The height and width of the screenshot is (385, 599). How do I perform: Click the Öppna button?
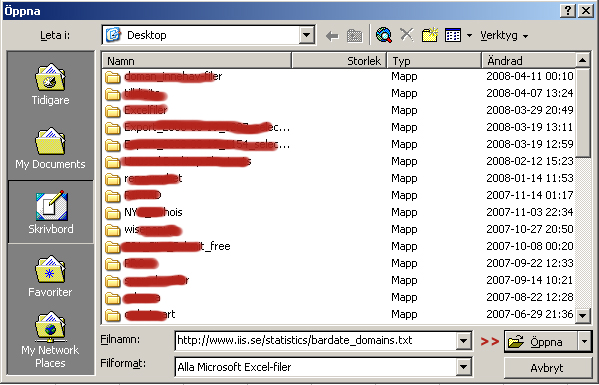[541, 341]
